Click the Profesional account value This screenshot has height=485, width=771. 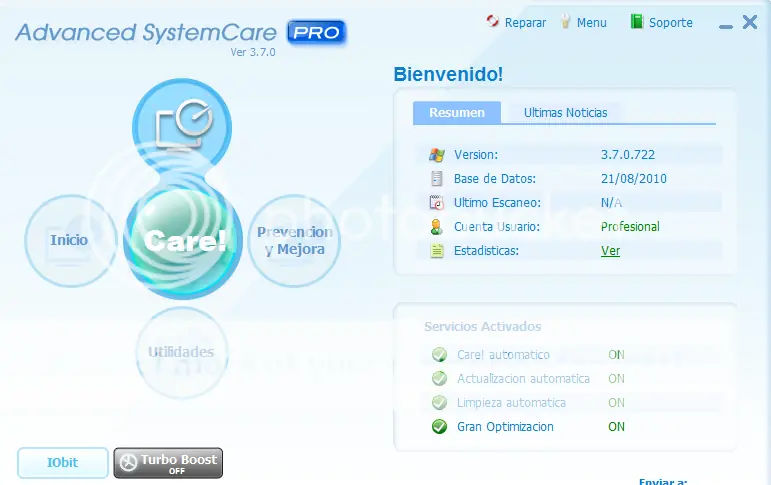click(630, 227)
